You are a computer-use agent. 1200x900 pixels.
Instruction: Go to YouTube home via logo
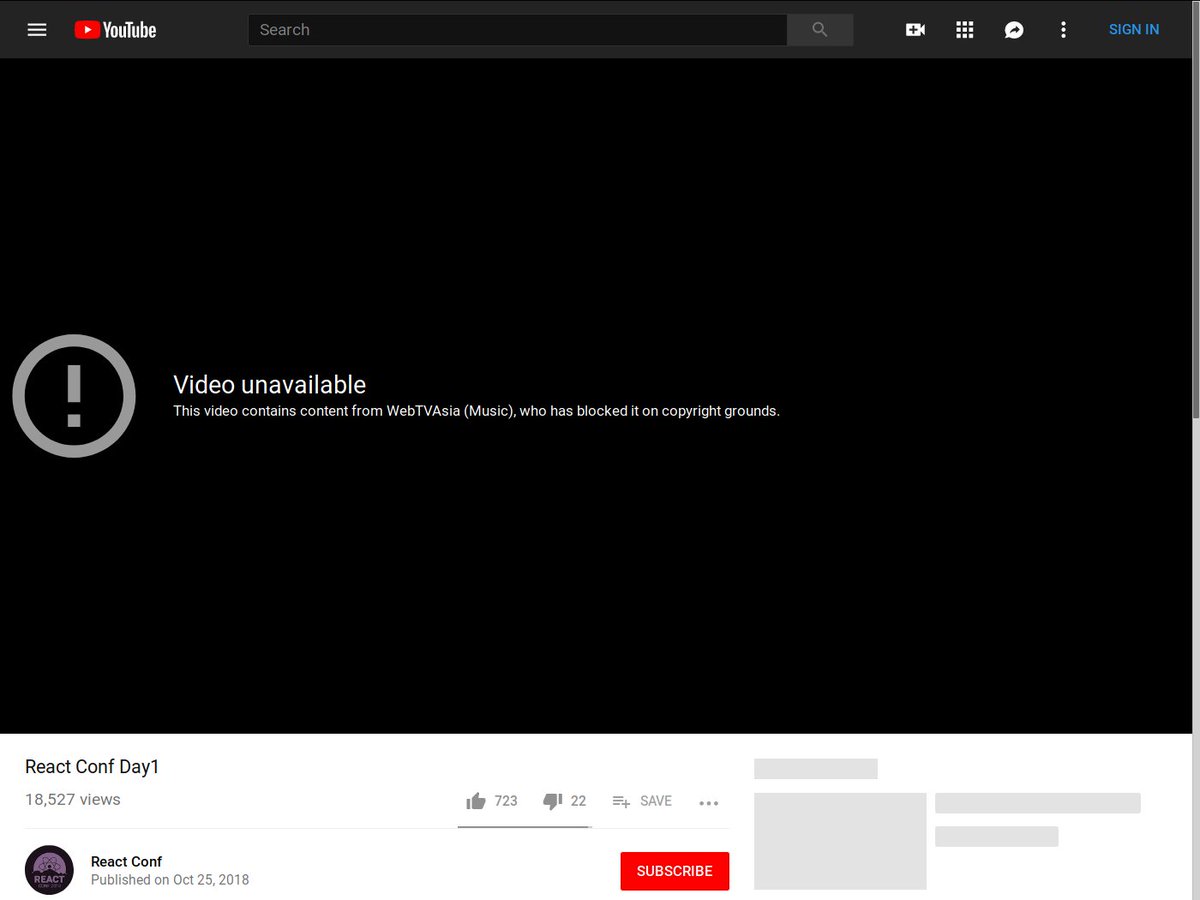(x=115, y=30)
